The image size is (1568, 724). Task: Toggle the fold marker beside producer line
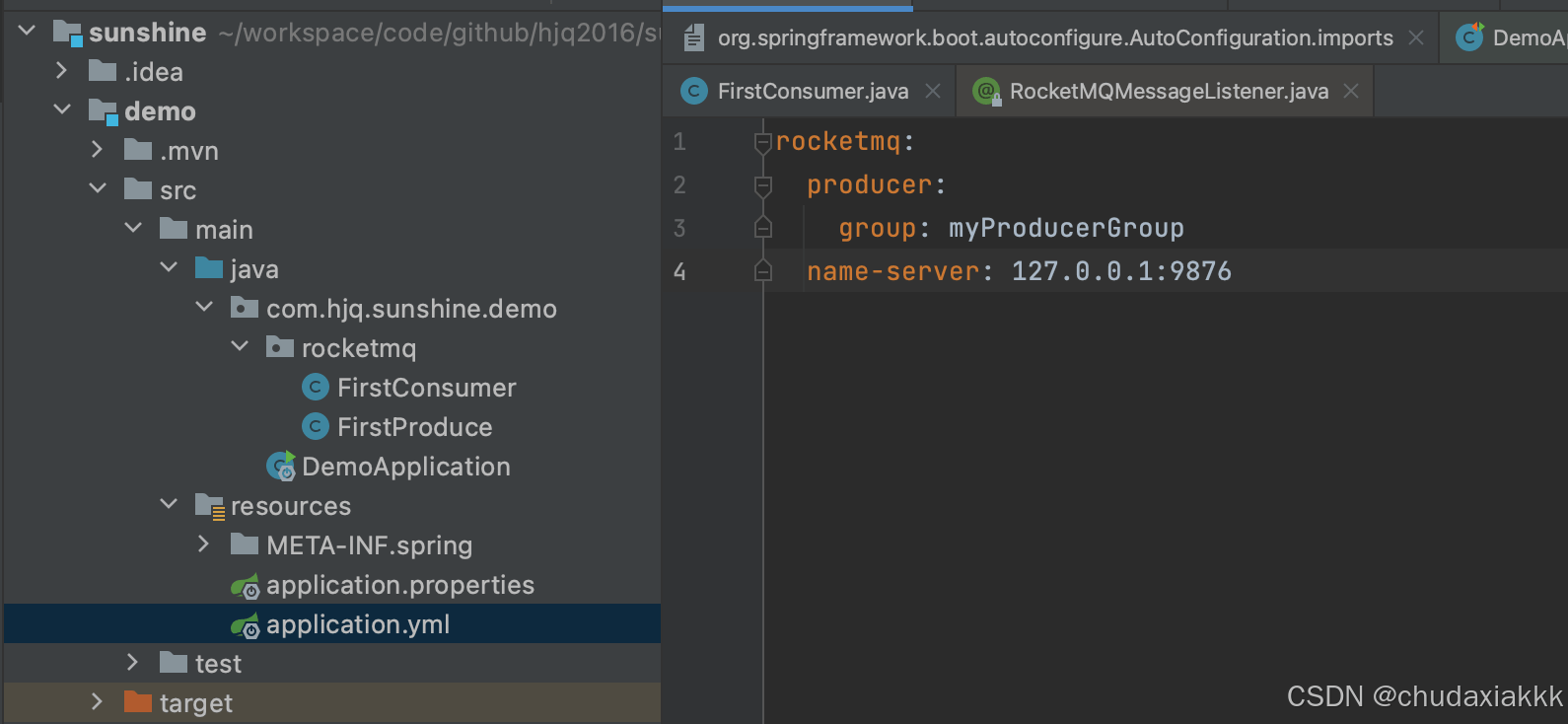pos(762,185)
